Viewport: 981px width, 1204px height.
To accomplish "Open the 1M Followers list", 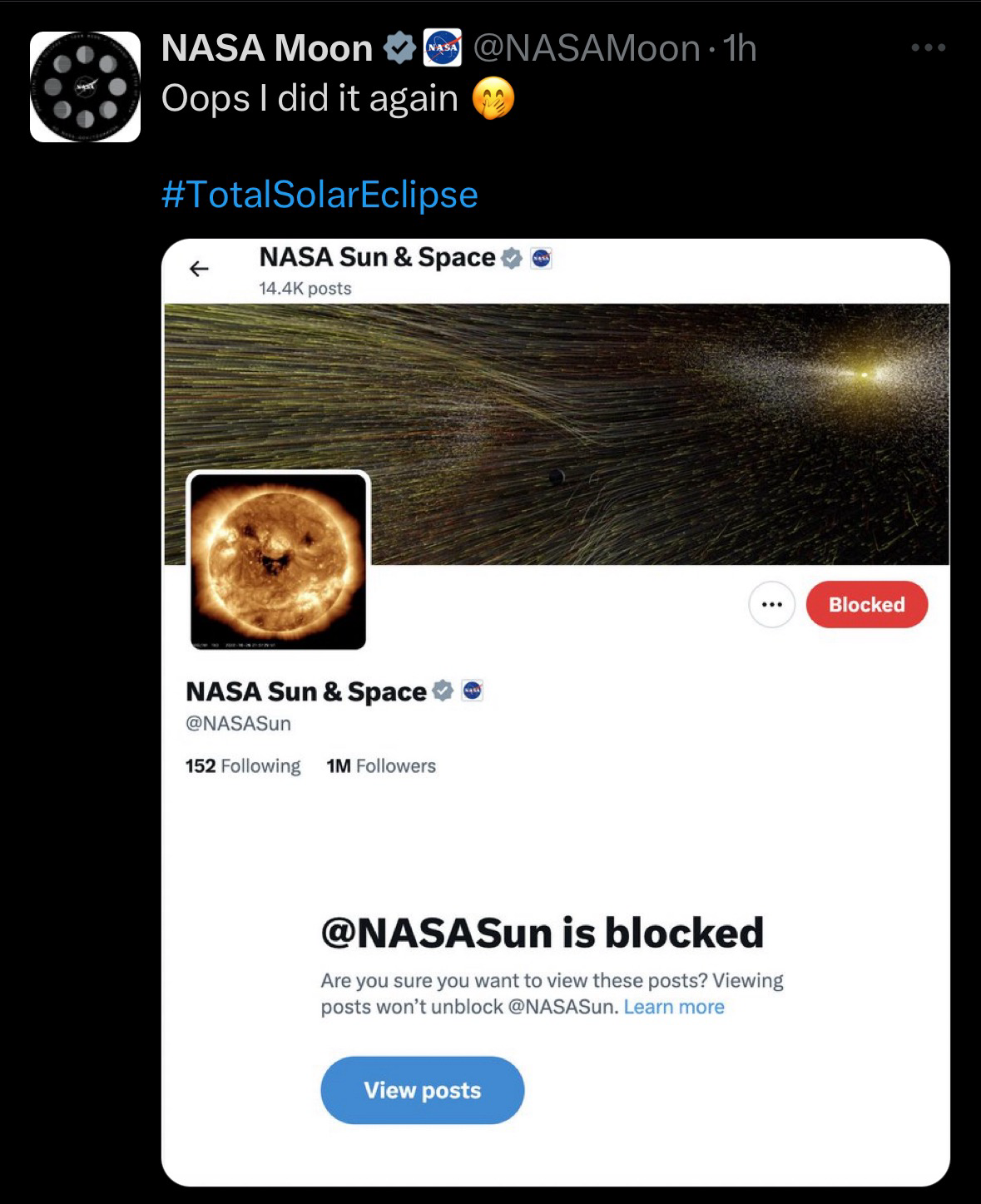I will [381, 766].
